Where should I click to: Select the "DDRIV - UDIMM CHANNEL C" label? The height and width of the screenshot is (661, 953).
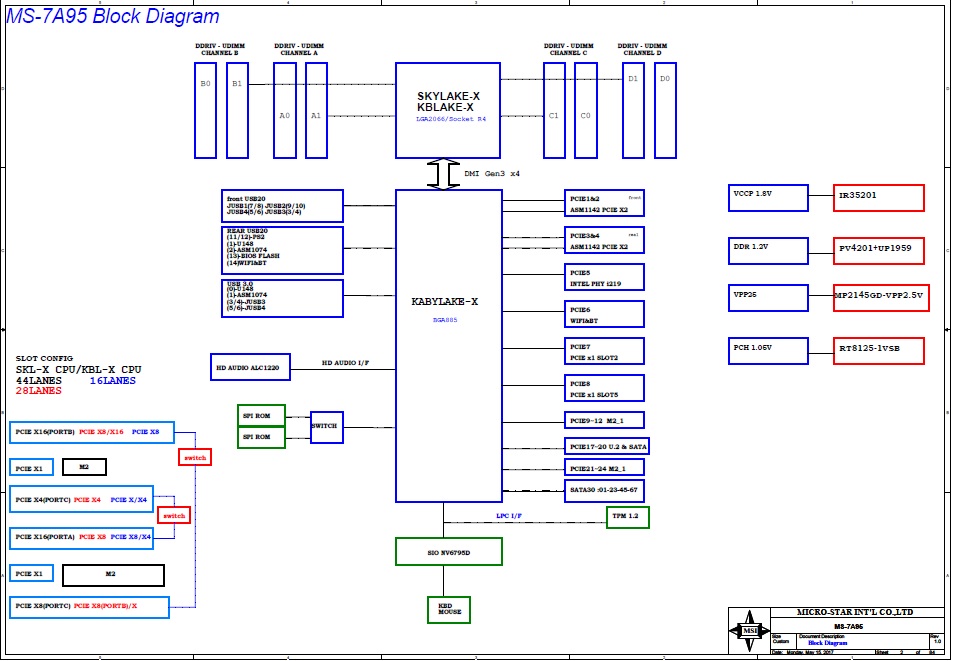tap(569, 49)
